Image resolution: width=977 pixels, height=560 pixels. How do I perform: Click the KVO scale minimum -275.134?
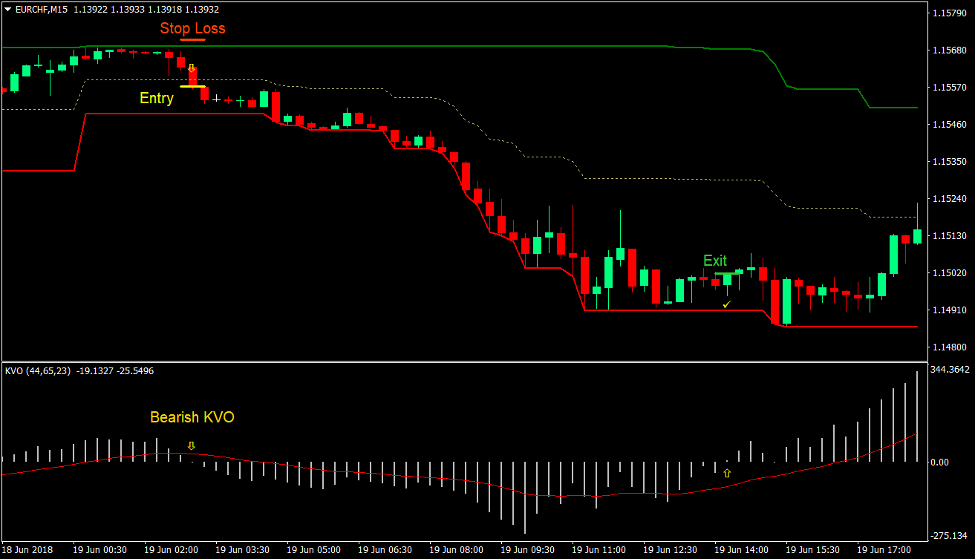(x=950, y=536)
